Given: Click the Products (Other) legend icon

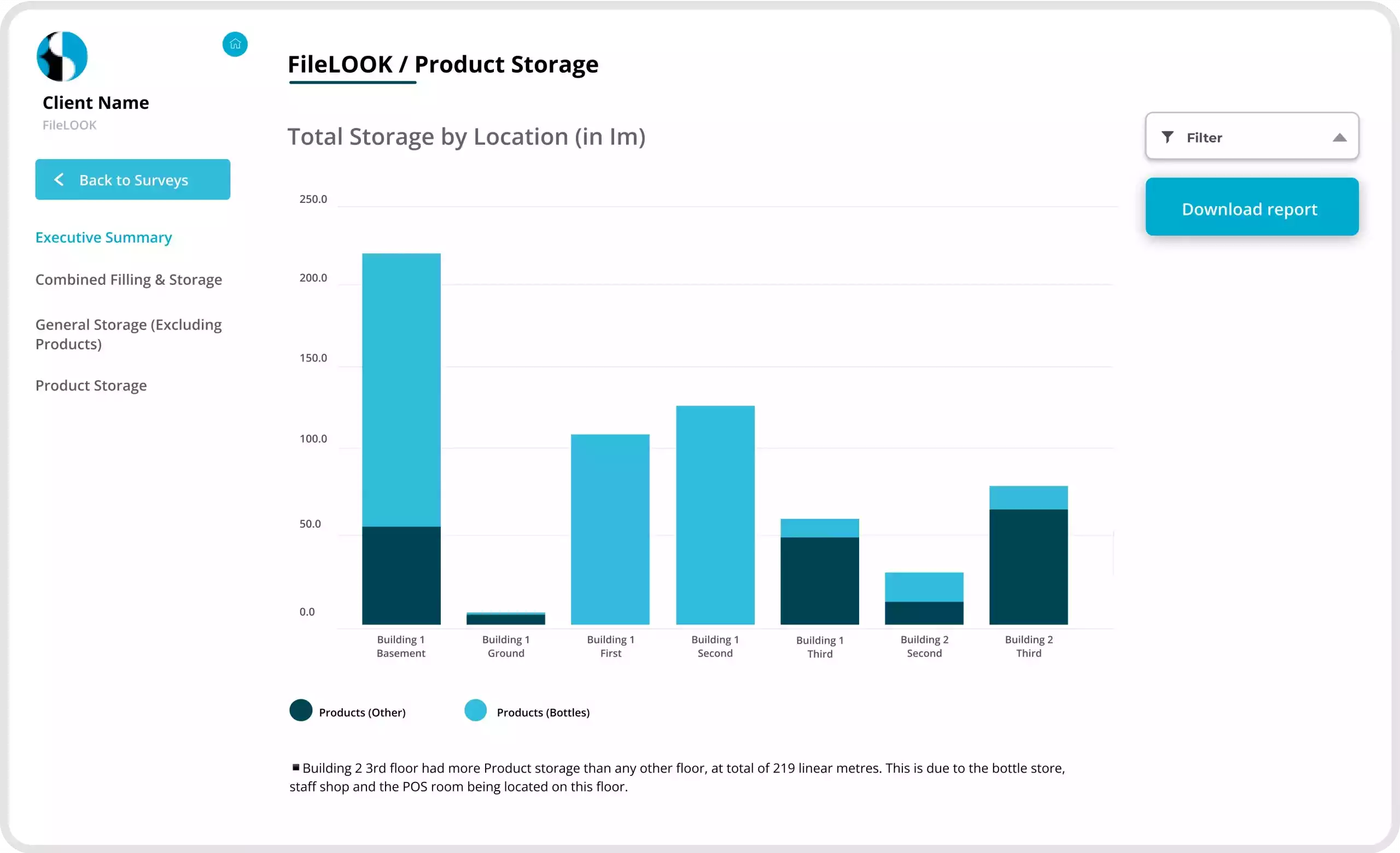Looking at the screenshot, I should (299, 712).
